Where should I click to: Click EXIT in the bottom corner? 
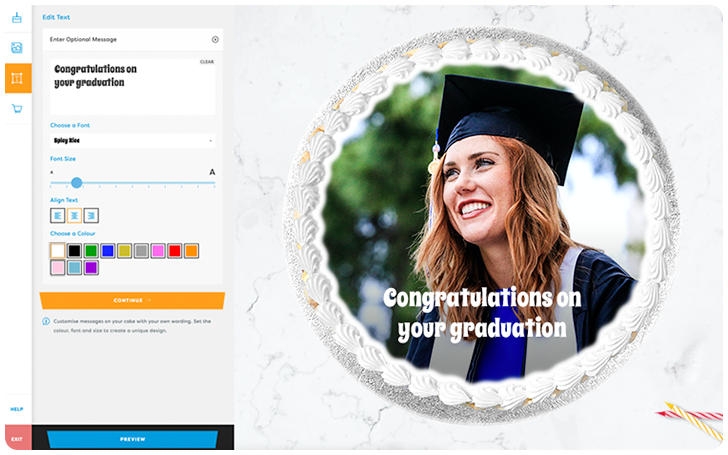click(x=18, y=439)
